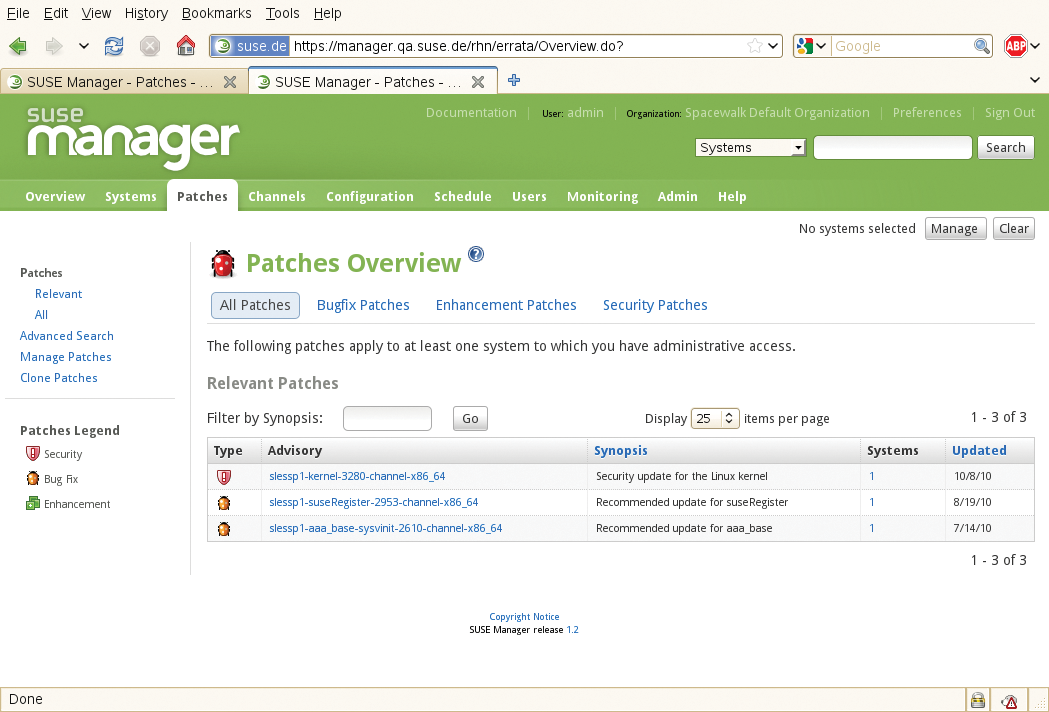Screen dimensions: 1049x712
Task: Click the padlock icon in the status bar
Action: click(x=978, y=699)
